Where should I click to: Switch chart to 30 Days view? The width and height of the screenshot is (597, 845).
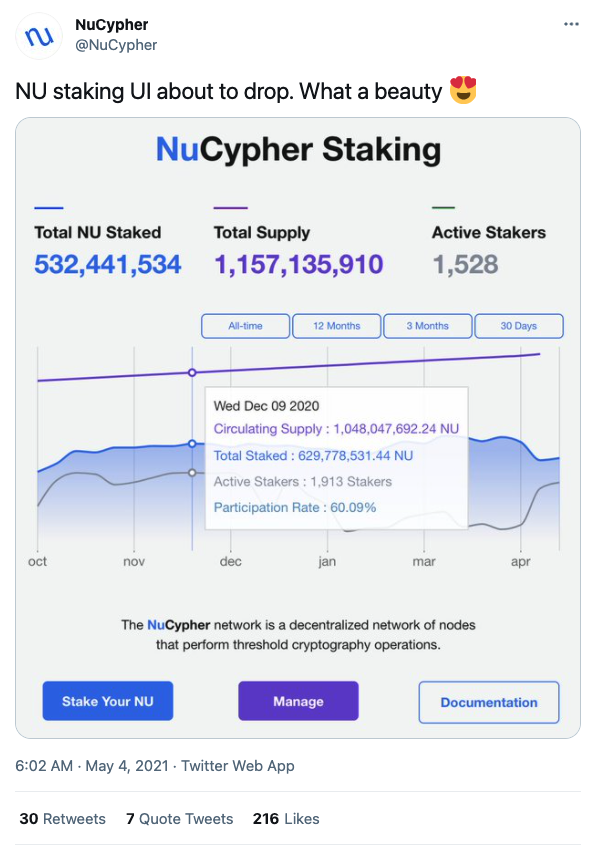tap(519, 326)
